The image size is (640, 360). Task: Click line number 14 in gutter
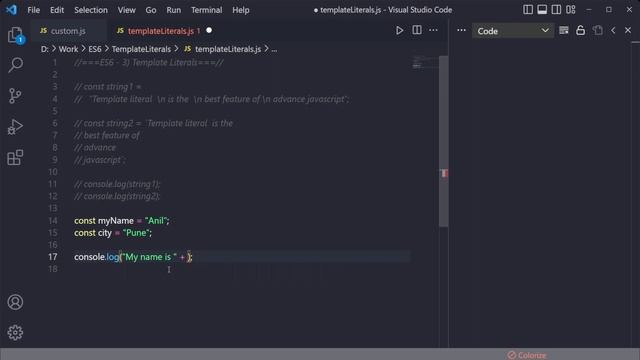point(53,221)
